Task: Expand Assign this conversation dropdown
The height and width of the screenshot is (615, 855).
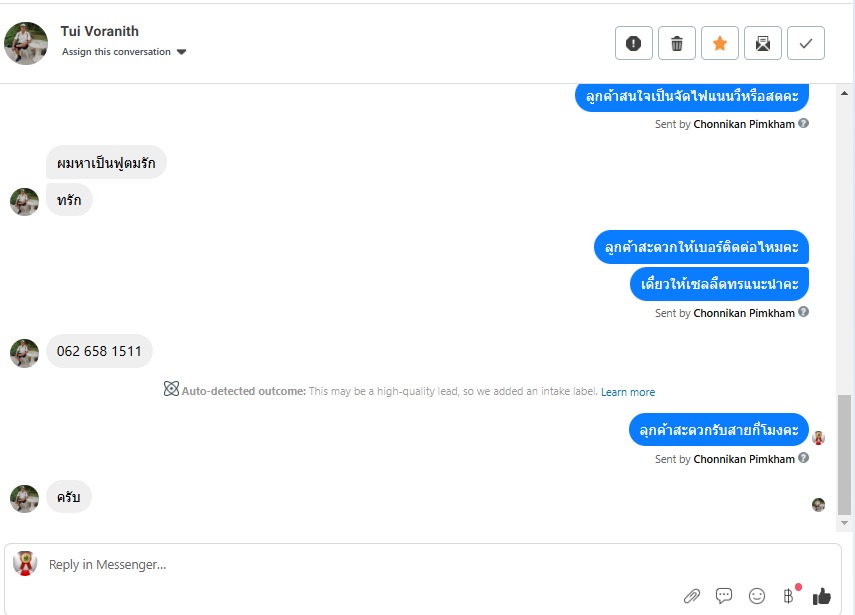Action: click(181, 52)
